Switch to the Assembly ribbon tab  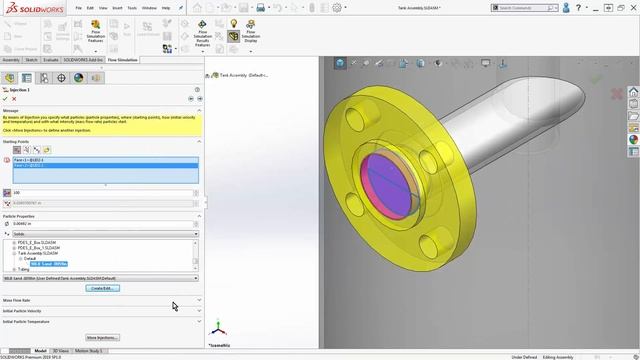[x=11, y=60]
